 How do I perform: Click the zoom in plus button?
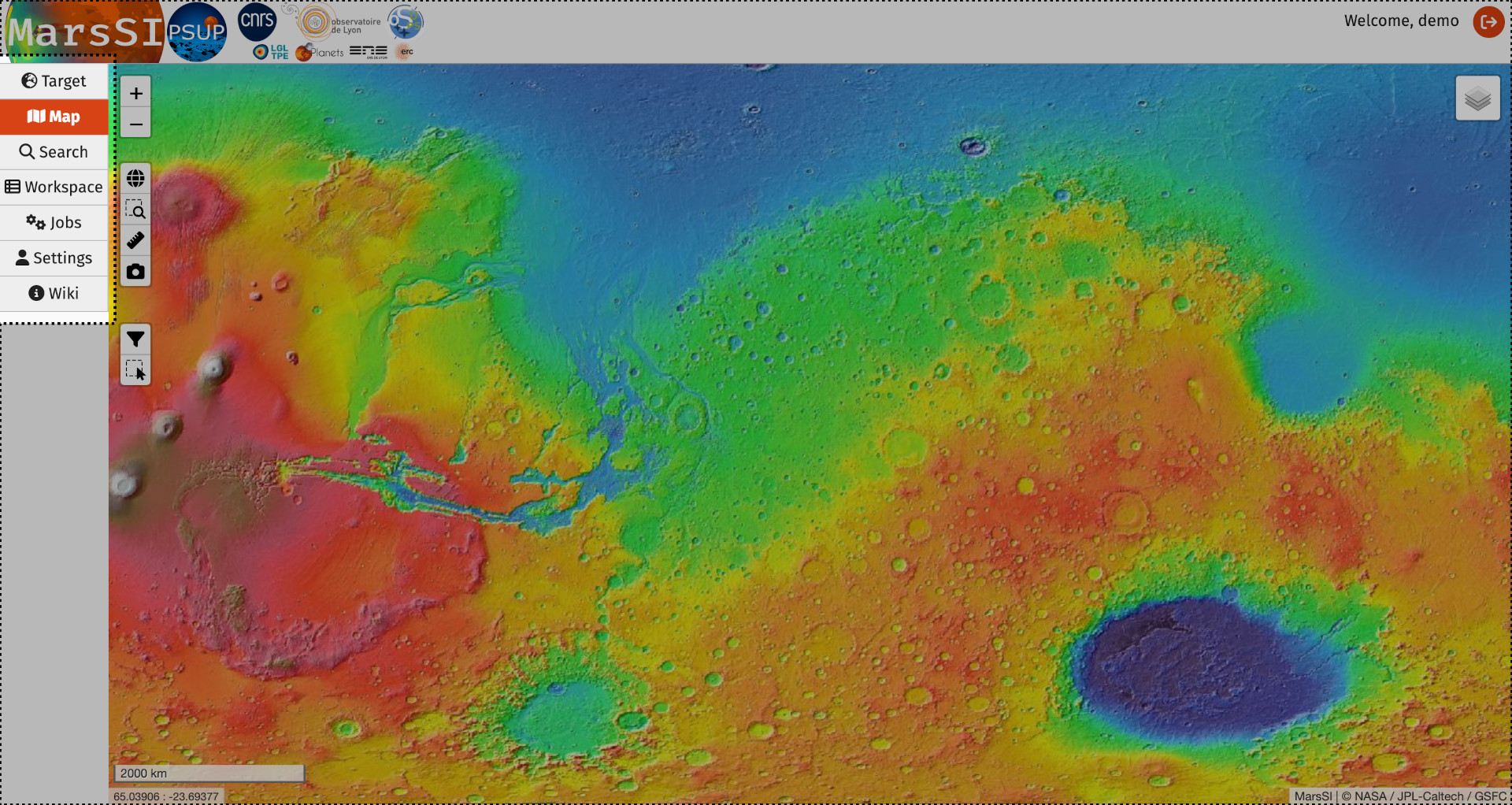pyautogui.click(x=135, y=94)
